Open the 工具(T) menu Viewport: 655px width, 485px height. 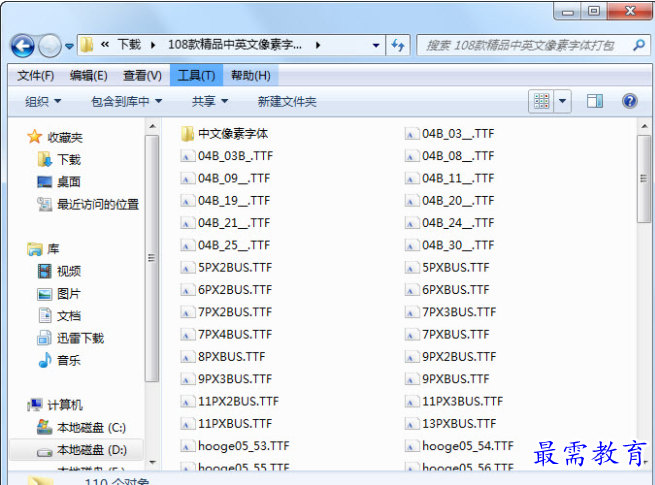click(196, 76)
